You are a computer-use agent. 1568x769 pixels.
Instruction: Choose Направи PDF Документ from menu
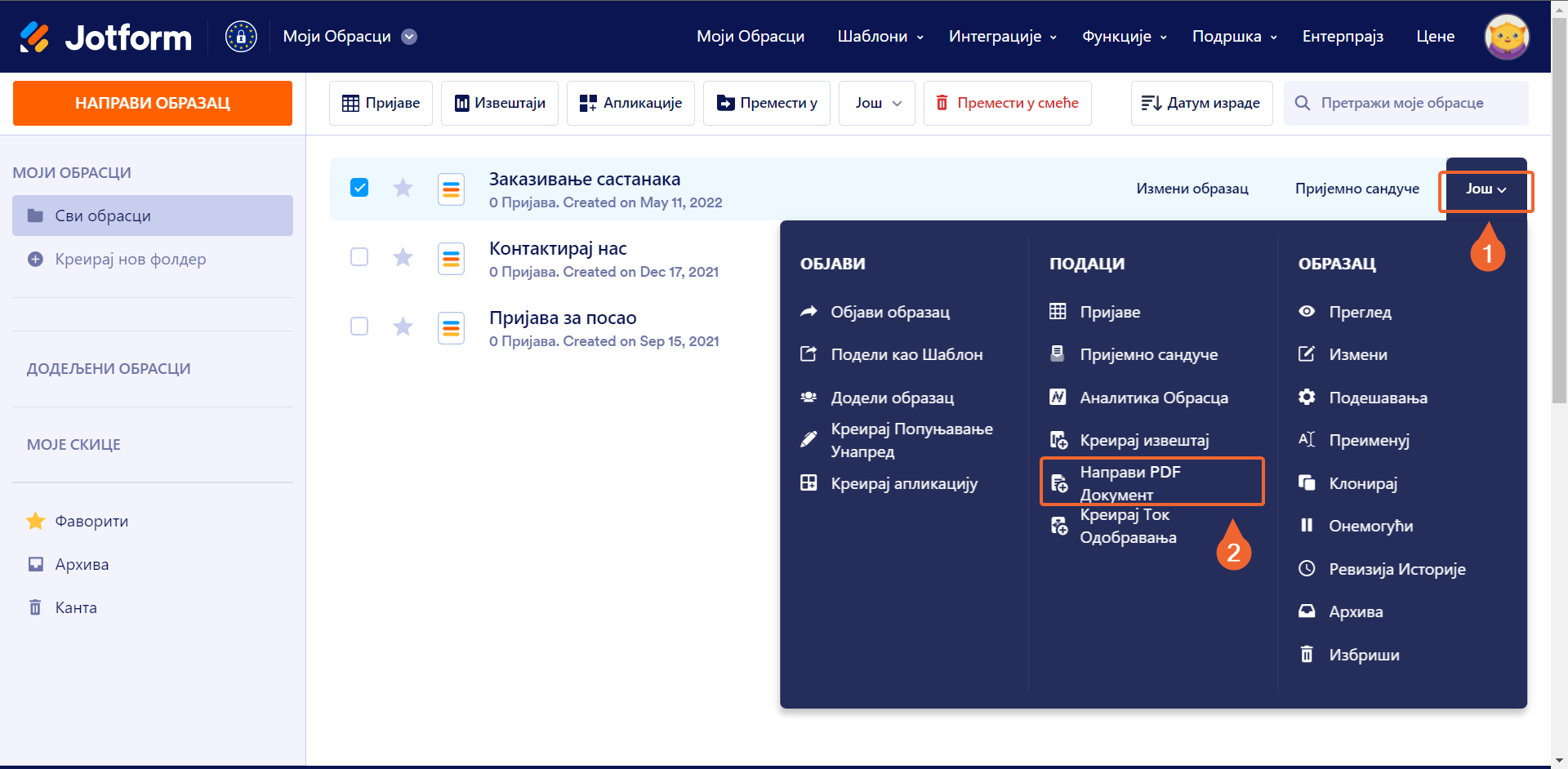click(1152, 482)
